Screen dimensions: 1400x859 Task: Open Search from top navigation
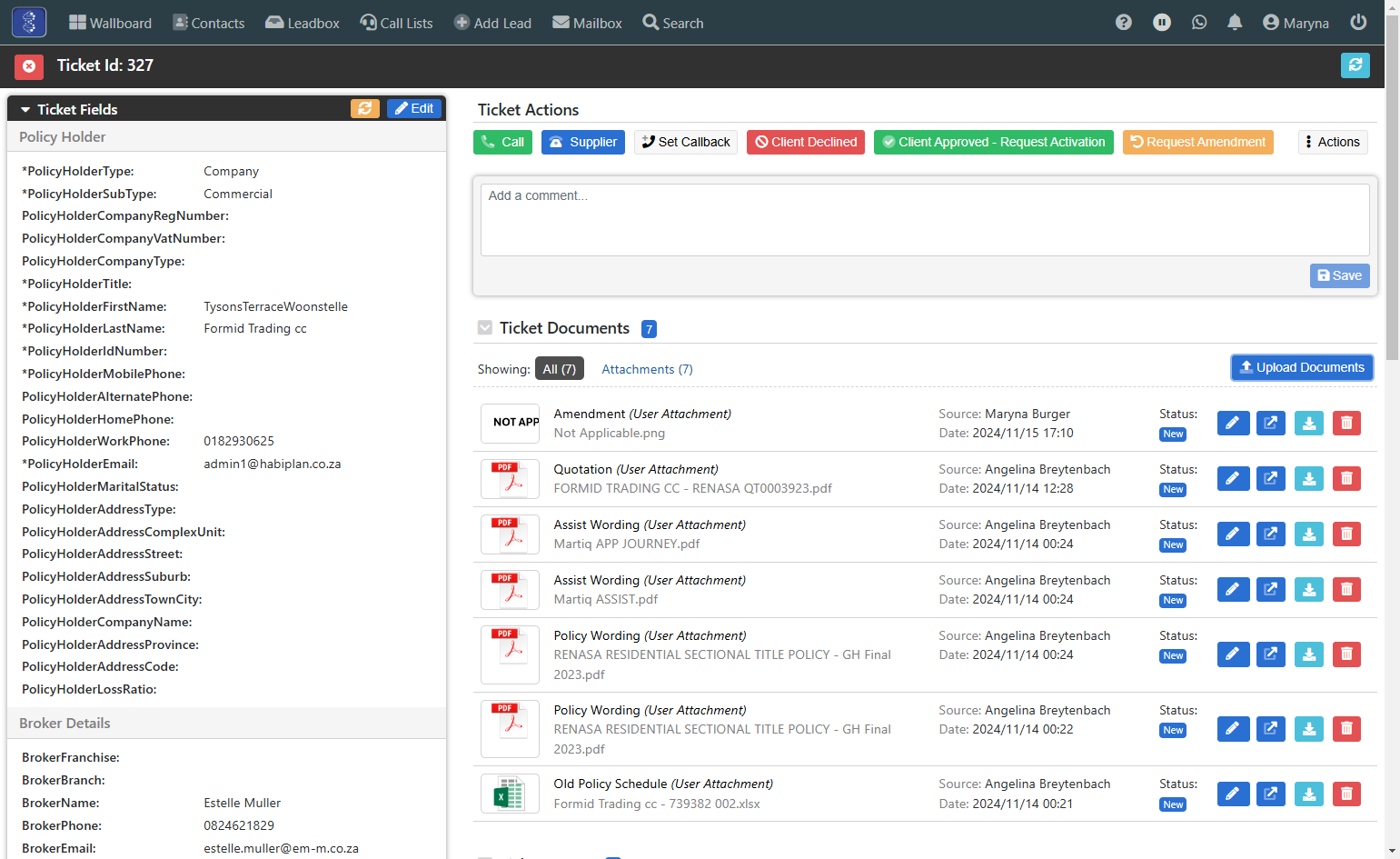[x=673, y=23]
